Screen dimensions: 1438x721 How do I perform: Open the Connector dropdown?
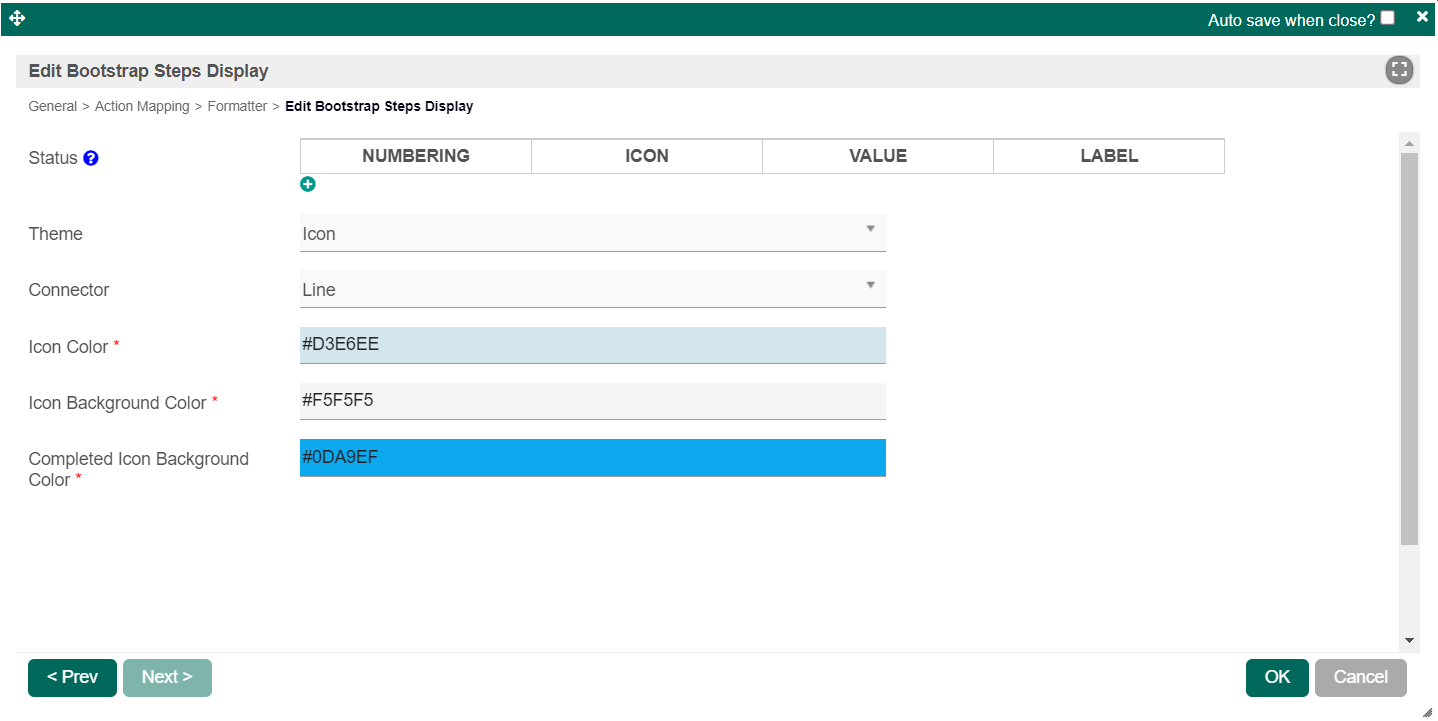point(592,289)
